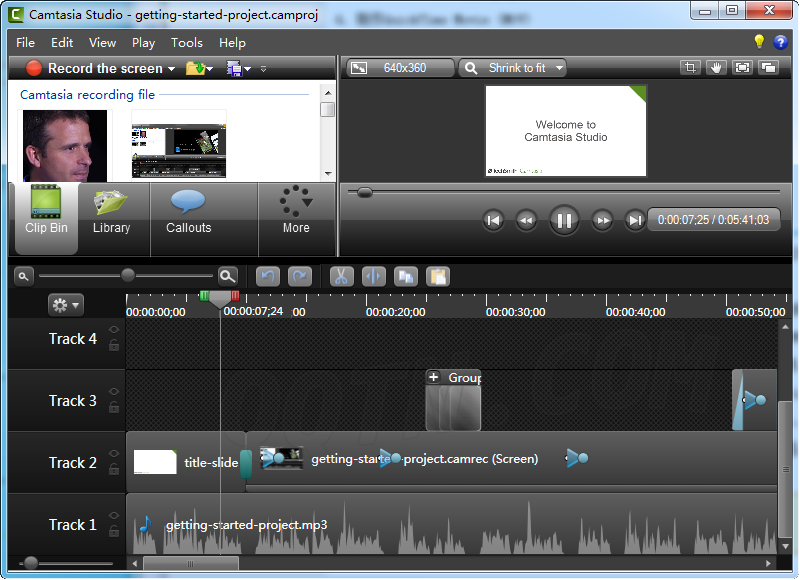Screen dimensions: 800x580
Task: Select the Cut tool on the timeline toolbar
Action: (x=341, y=276)
